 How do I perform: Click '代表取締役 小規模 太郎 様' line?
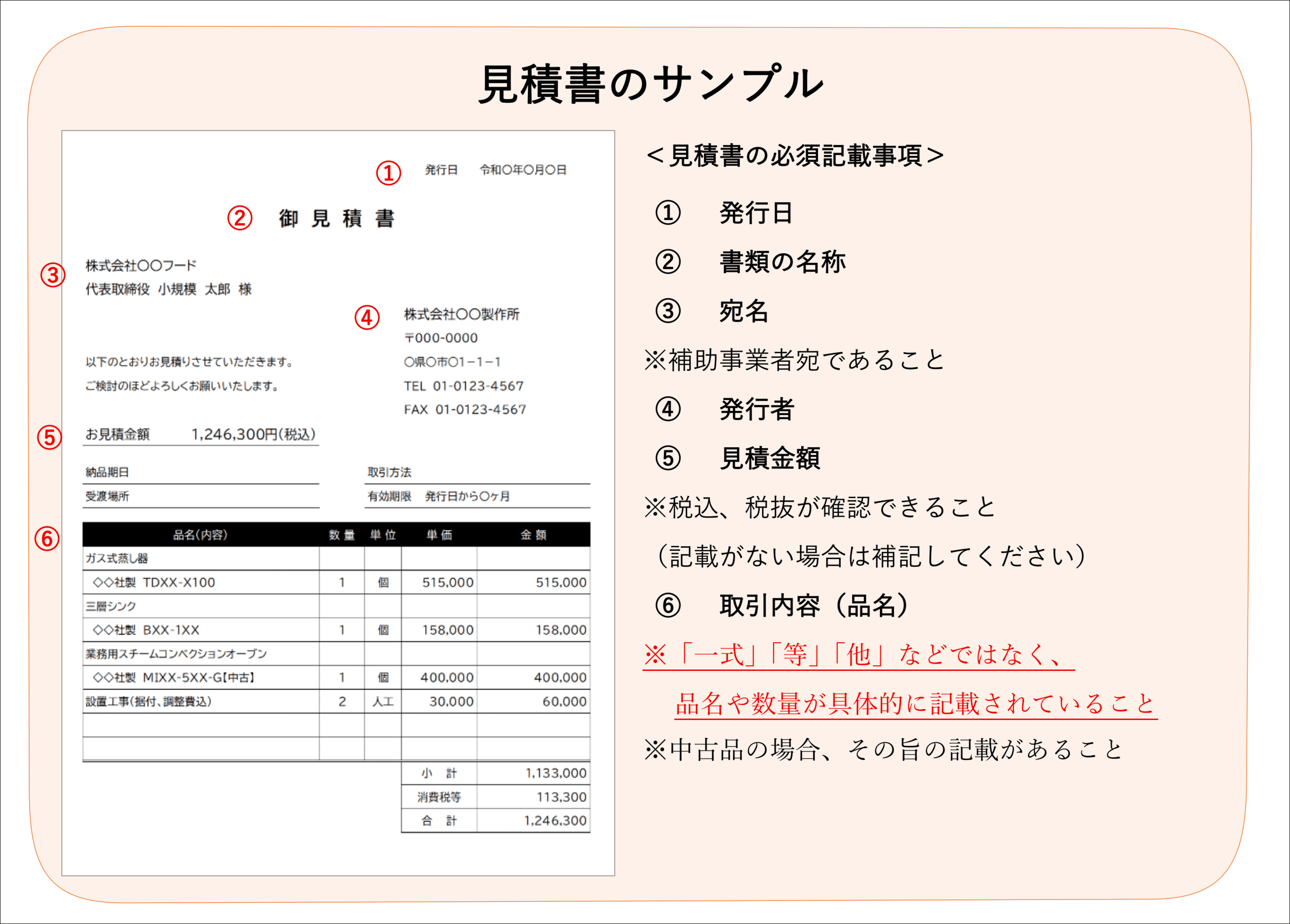click(x=168, y=289)
